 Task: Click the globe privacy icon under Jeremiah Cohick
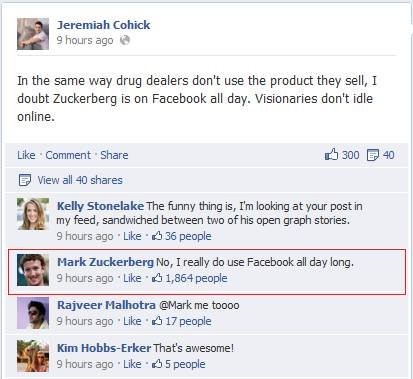pyautogui.click(x=125, y=40)
